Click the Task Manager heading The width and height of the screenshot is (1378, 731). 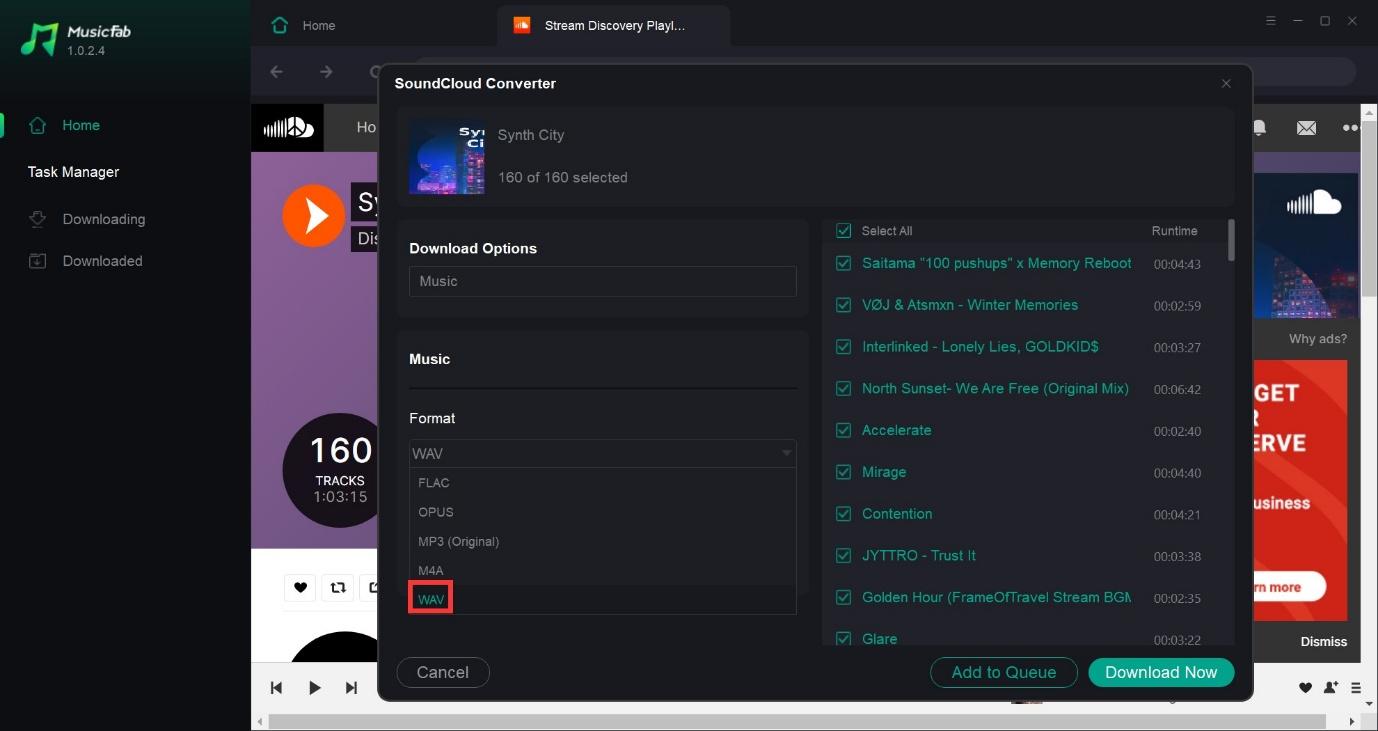pos(73,172)
